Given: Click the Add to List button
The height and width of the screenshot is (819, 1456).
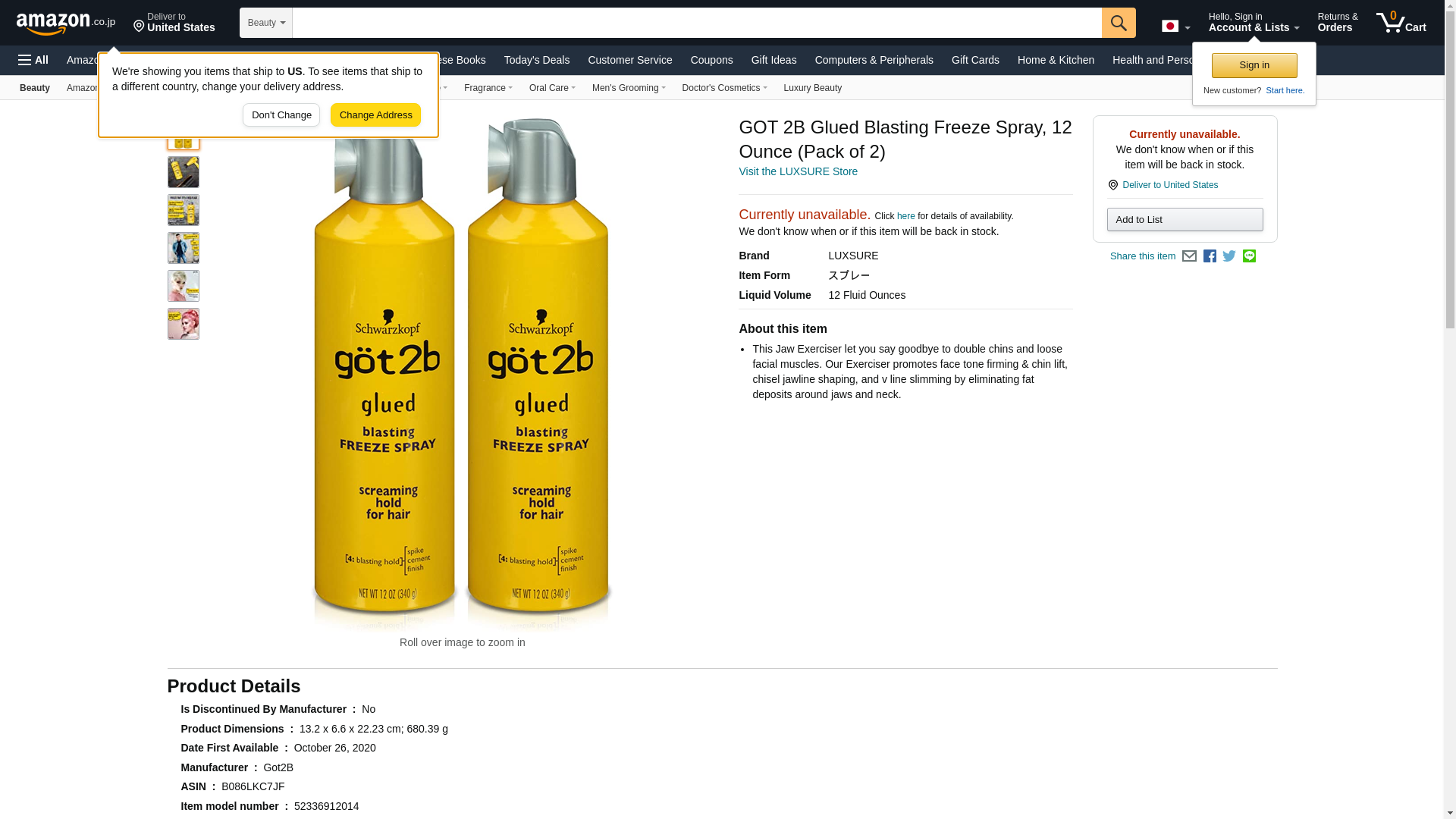Looking at the screenshot, I should point(1185,220).
